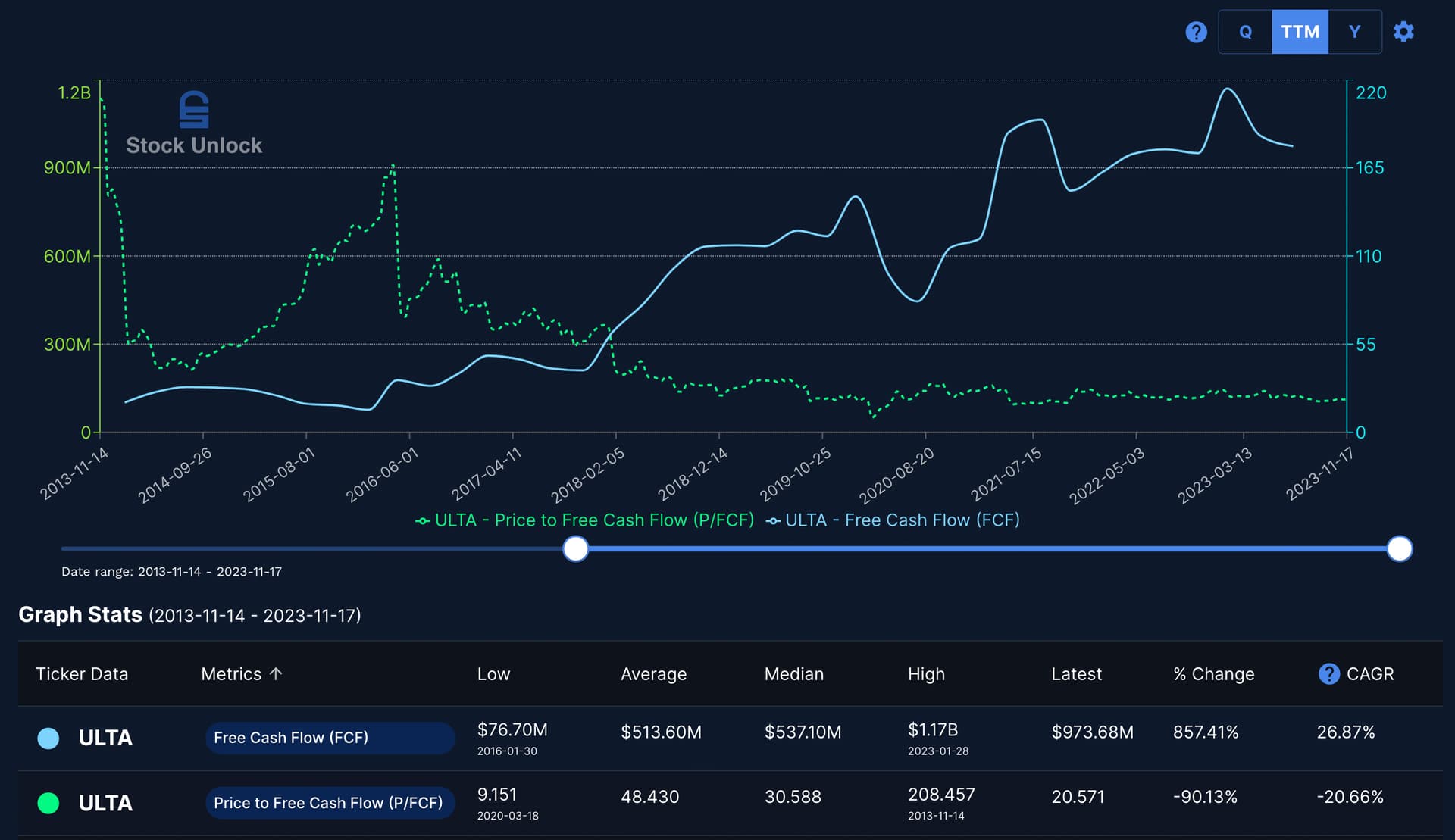Click the Ticker Data column header
Image resolution: width=1455 pixels, height=840 pixels.
click(82, 673)
